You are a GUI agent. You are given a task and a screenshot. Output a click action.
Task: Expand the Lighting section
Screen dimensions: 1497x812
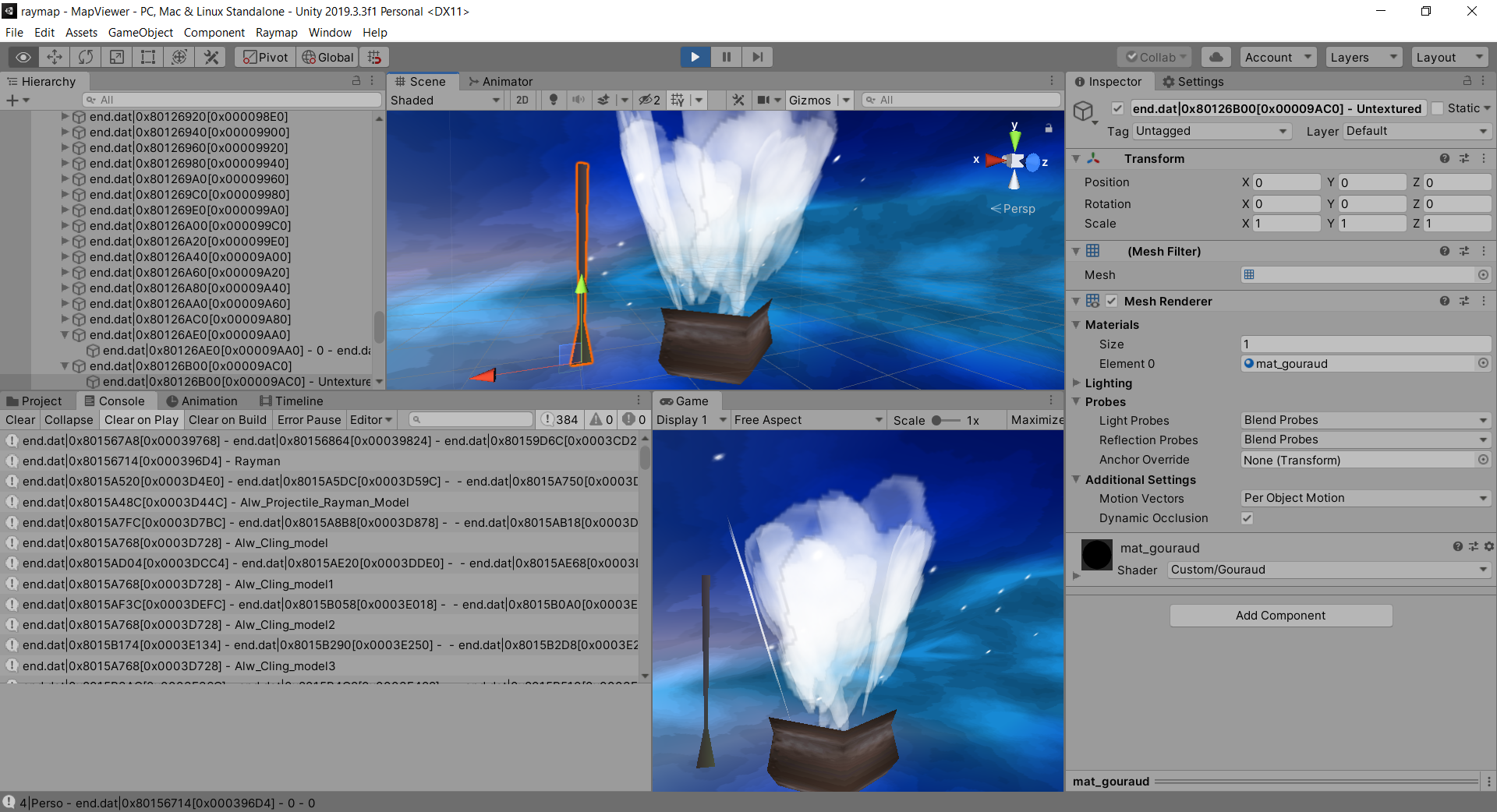click(x=1108, y=383)
